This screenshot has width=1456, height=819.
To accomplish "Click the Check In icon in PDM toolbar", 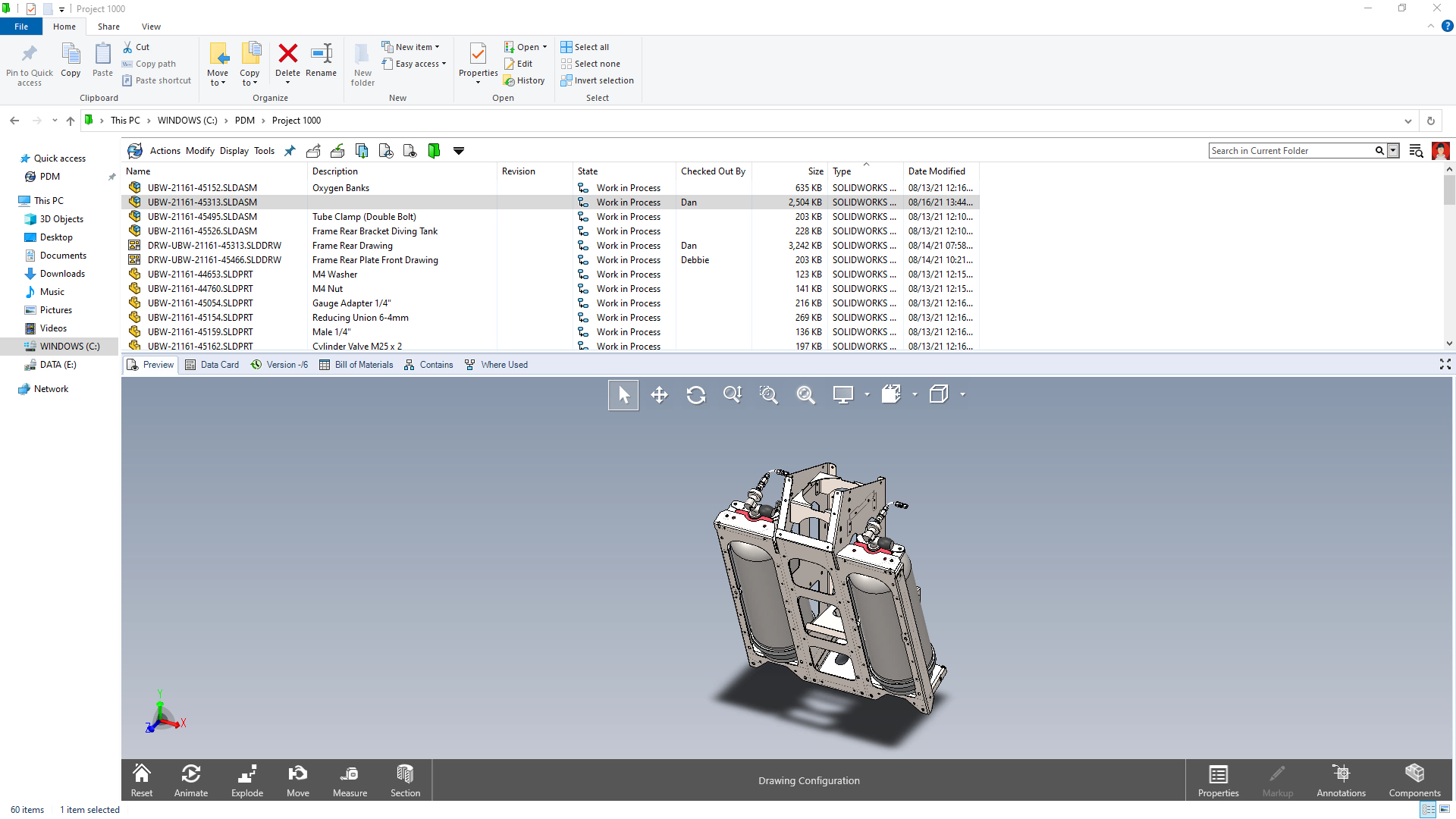I will point(337,150).
